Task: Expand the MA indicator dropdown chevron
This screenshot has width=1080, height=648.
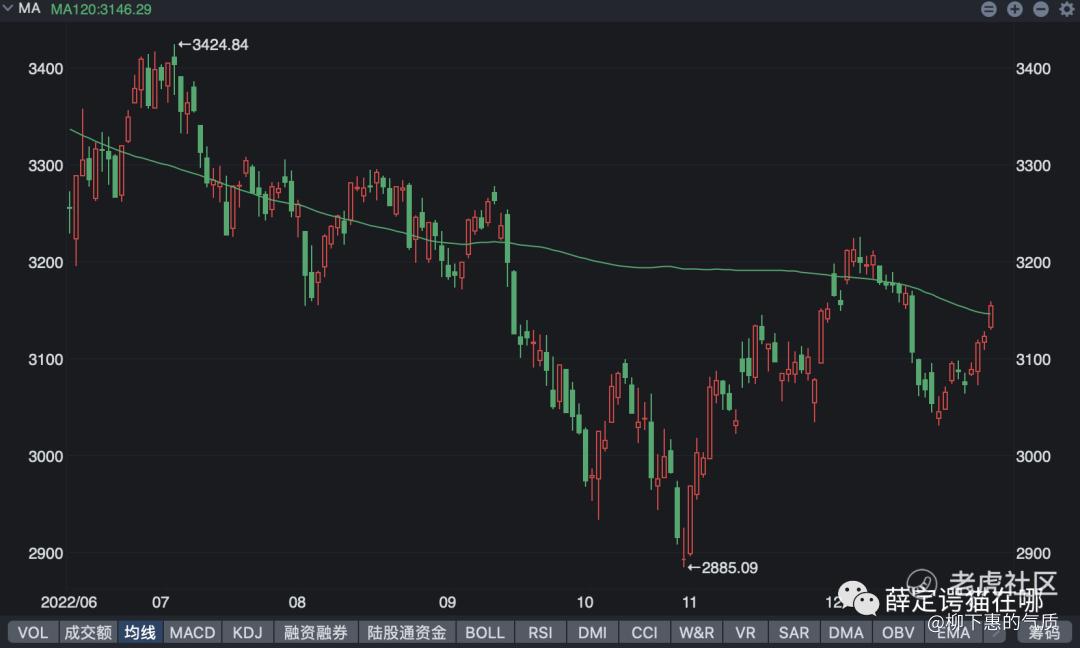Action: [8, 8]
